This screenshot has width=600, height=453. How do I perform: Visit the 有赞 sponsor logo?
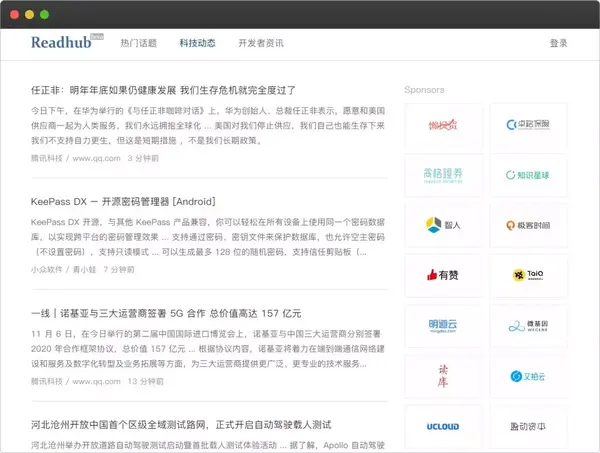(443, 275)
